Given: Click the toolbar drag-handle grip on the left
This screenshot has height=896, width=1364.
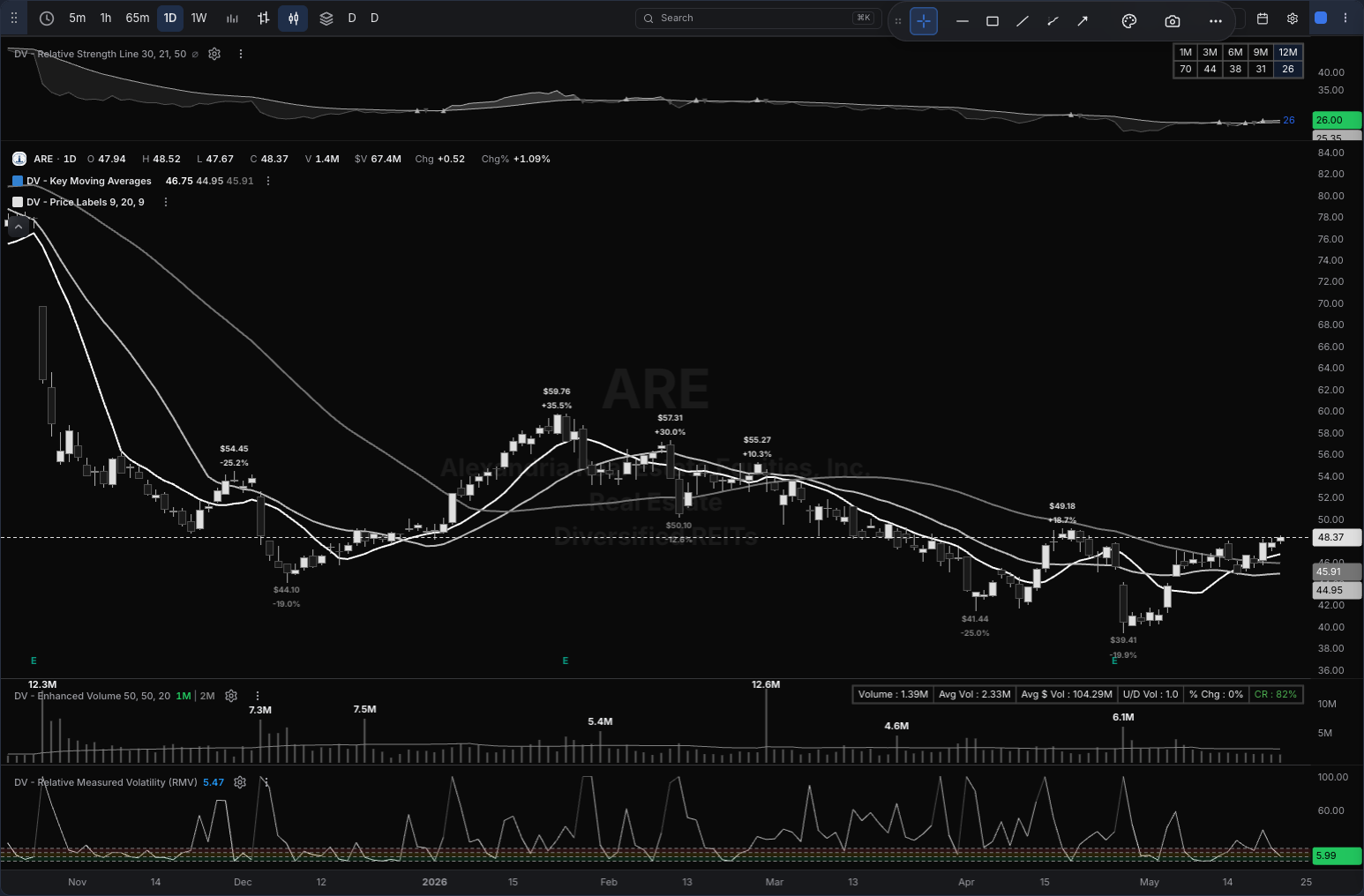Looking at the screenshot, I should [x=14, y=18].
